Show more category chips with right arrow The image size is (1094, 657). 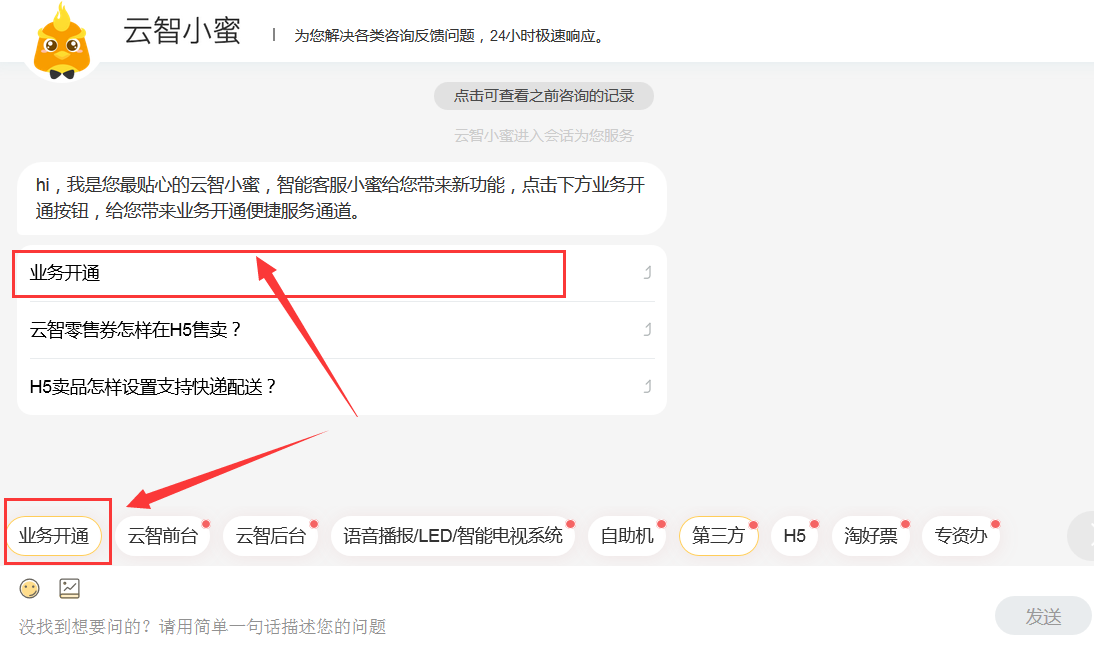(x=1082, y=536)
